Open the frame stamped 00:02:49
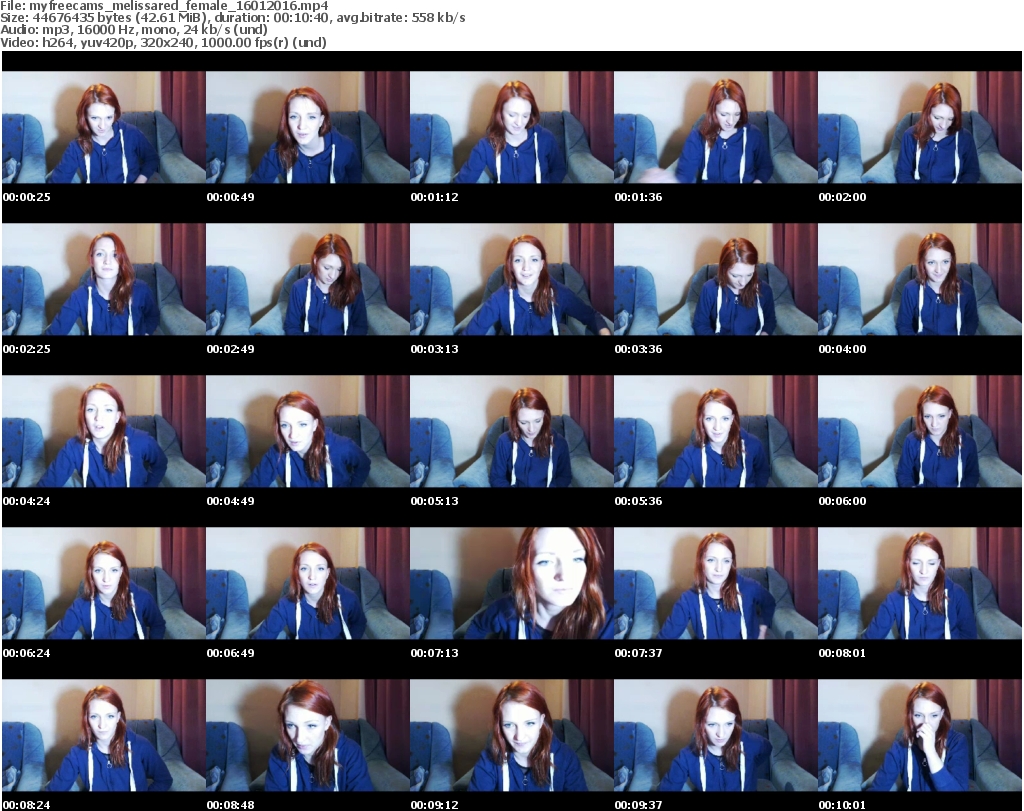This screenshot has height=811, width=1024. (x=308, y=279)
